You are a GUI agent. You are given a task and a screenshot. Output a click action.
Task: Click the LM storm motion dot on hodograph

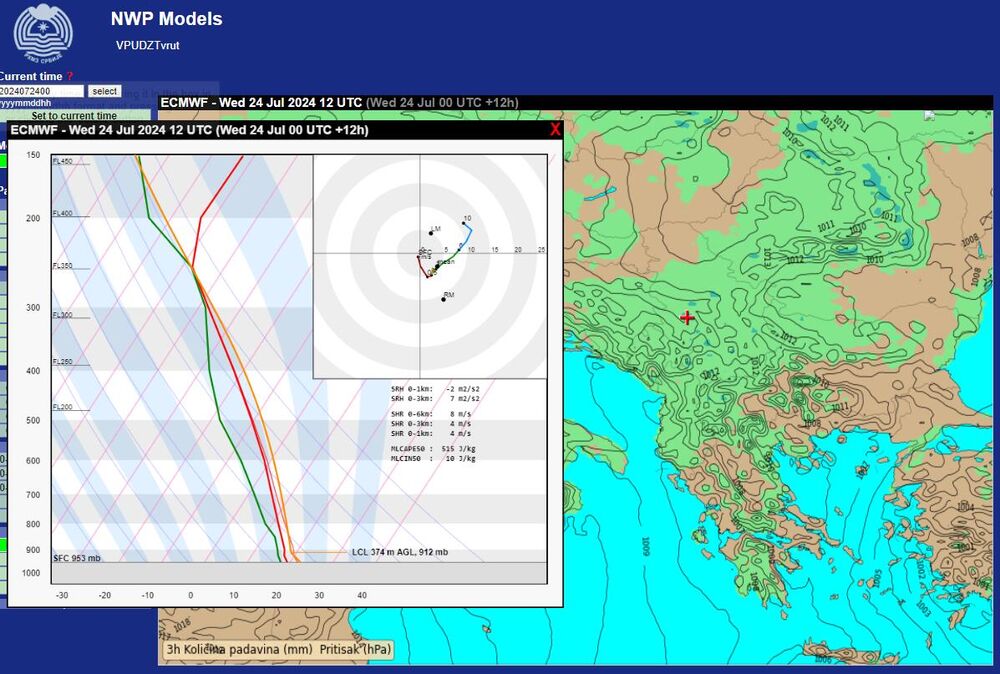[x=430, y=233]
